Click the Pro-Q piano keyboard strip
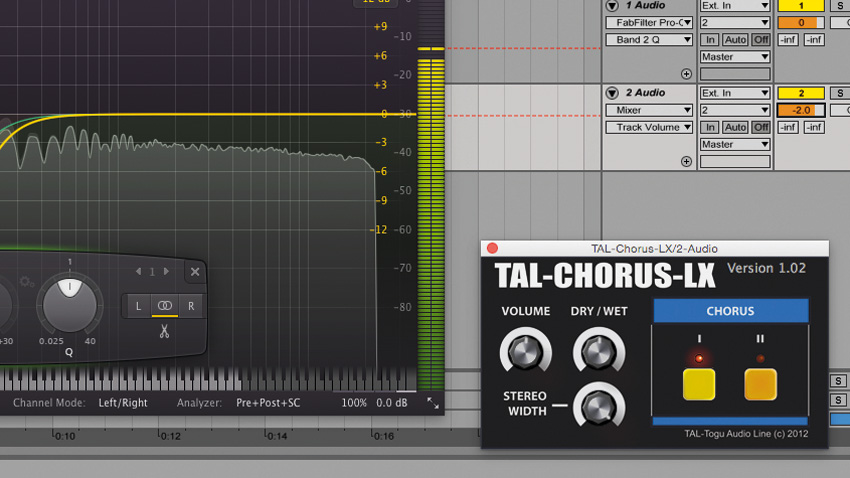Screen dimensions: 850x478 click(208, 379)
